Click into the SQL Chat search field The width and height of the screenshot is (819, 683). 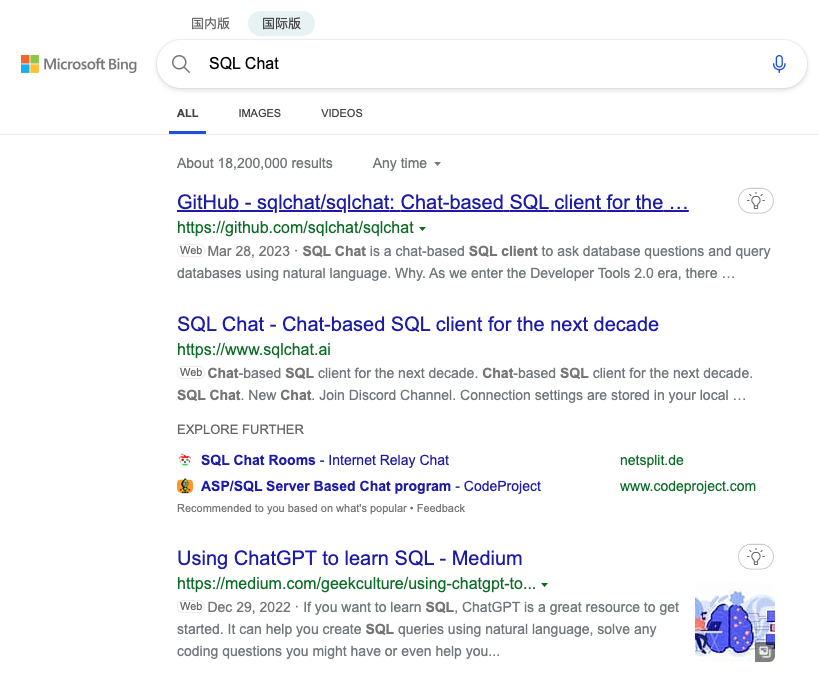click(x=481, y=64)
